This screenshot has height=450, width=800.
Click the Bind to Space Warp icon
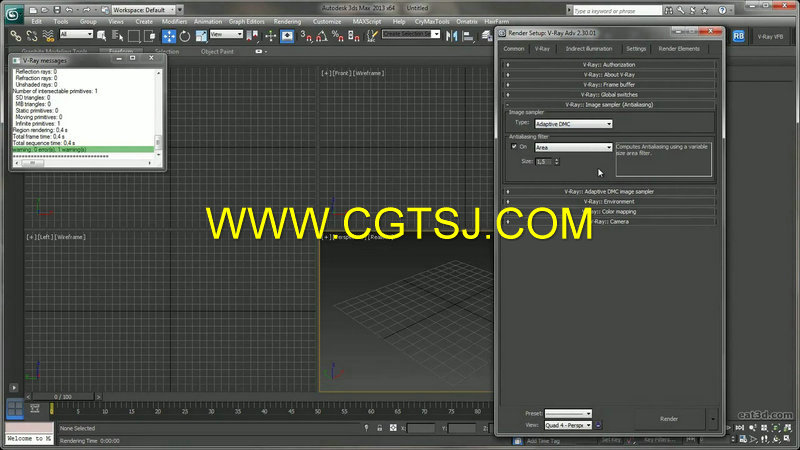tap(48, 36)
